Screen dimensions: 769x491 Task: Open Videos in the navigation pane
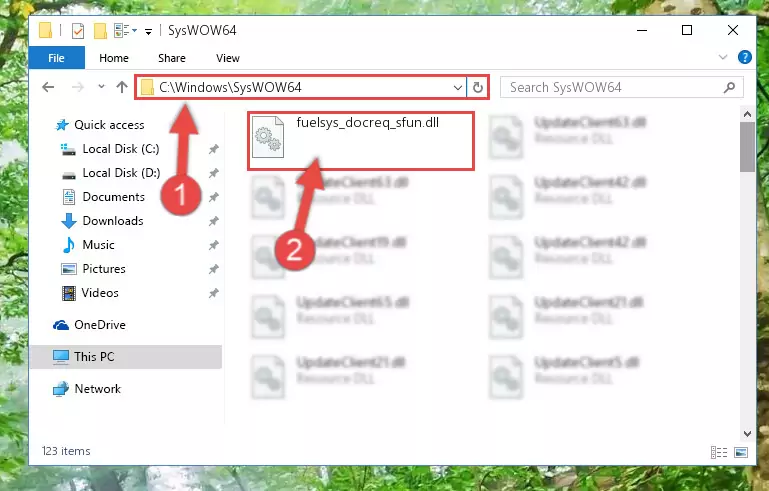click(100, 293)
